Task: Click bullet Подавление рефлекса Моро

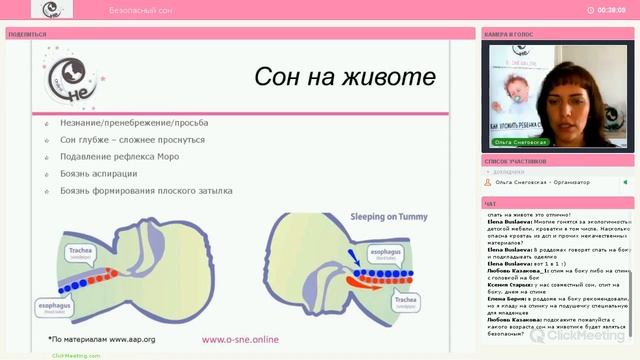Action: pyautogui.click(x=119, y=157)
